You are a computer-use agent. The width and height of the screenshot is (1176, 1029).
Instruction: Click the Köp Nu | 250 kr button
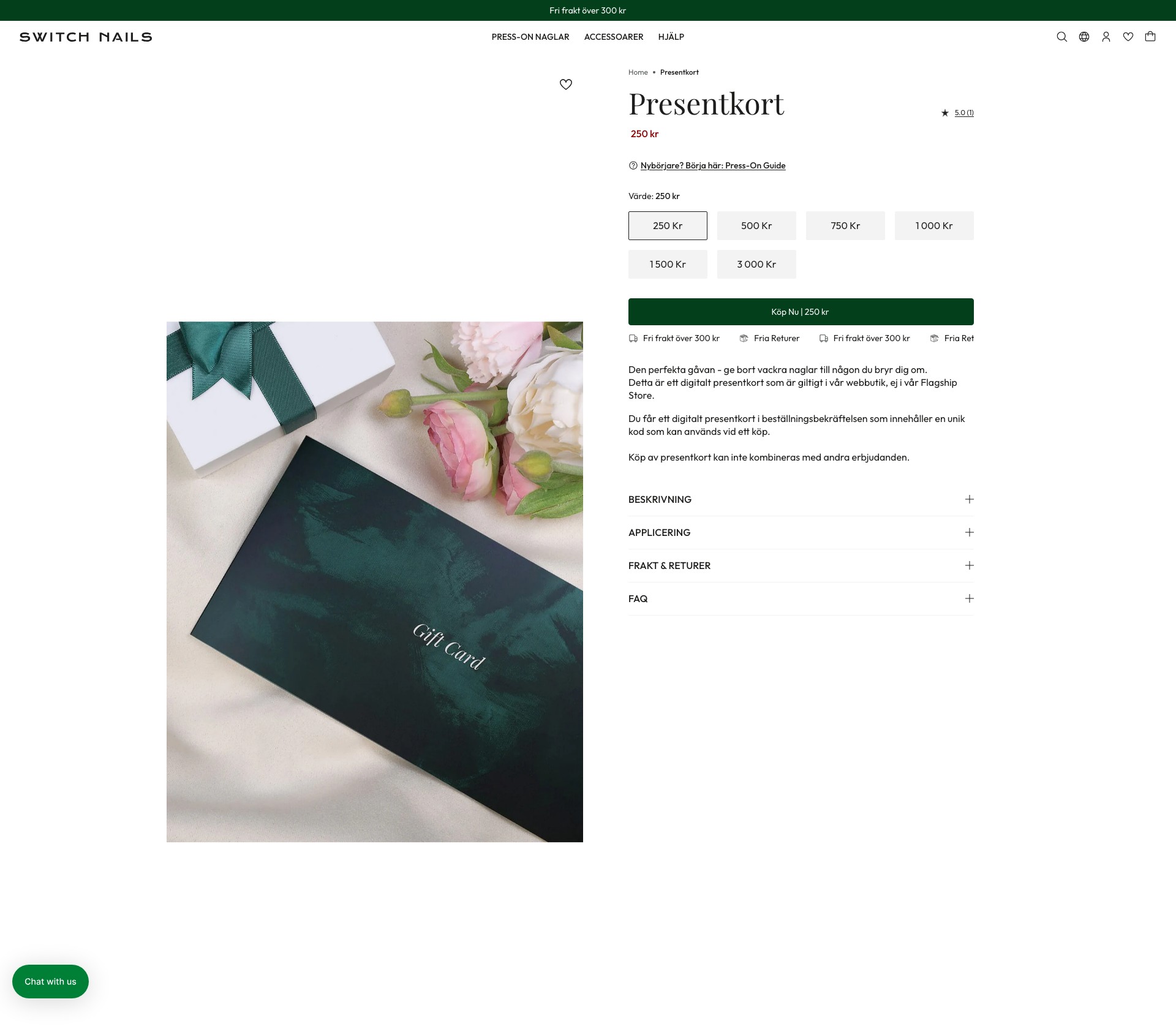pyautogui.click(x=801, y=312)
